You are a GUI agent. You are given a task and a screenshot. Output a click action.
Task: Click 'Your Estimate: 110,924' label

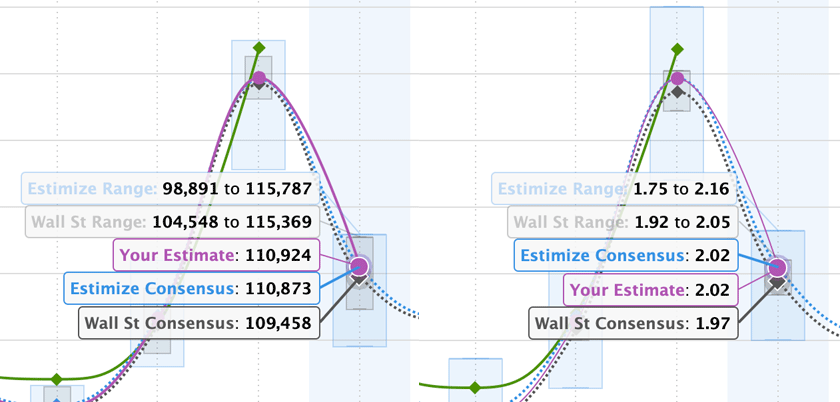point(216,255)
